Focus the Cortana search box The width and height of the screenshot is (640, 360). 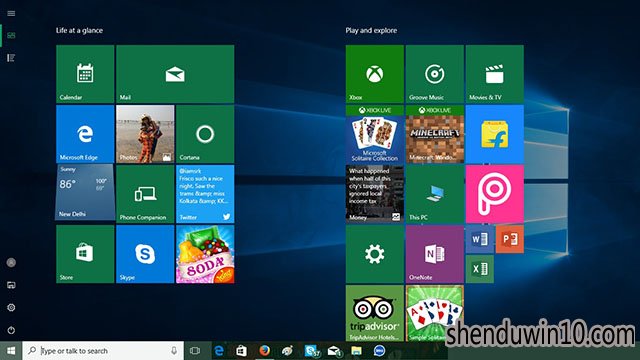click(103, 351)
